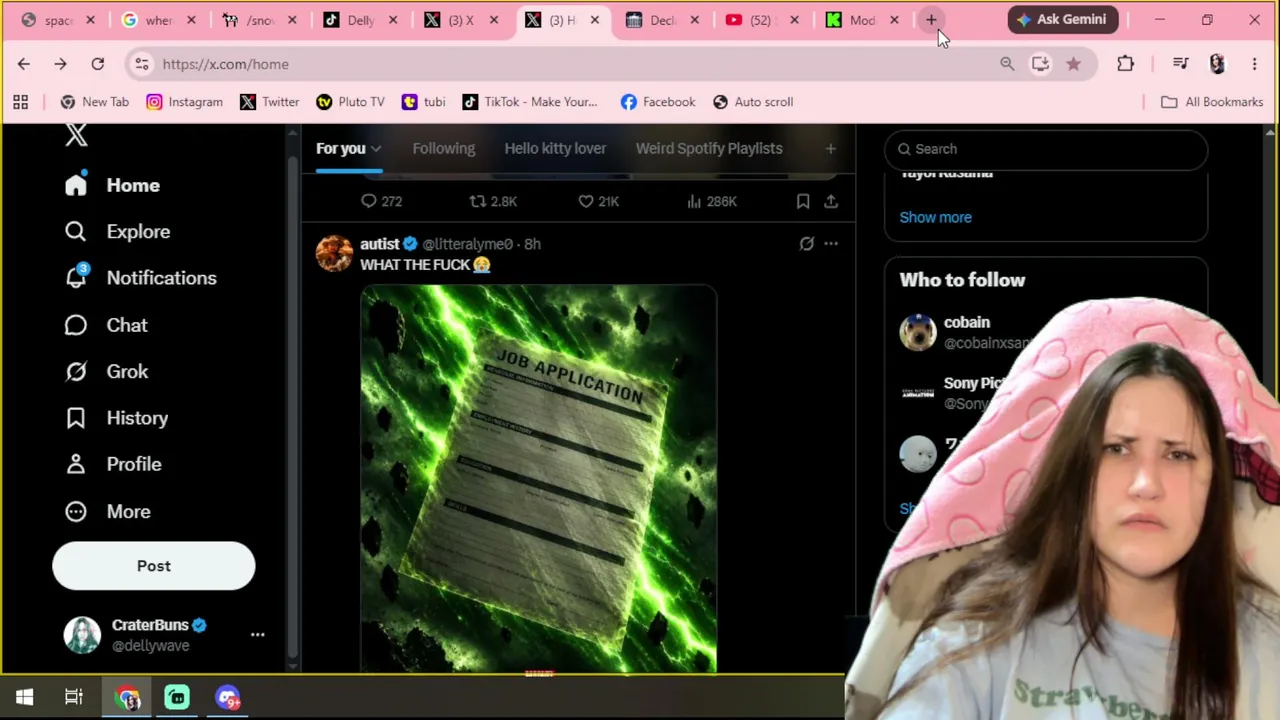
Task: Open the tubi bookmark
Action: (x=423, y=102)
